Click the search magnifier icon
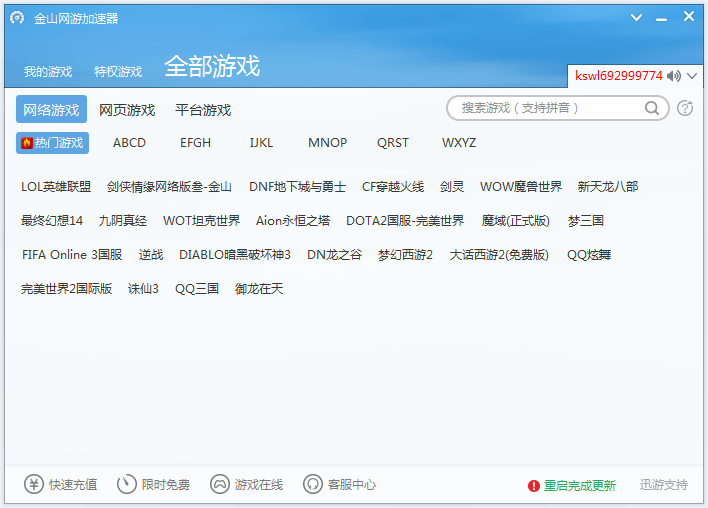 [652, 108]
